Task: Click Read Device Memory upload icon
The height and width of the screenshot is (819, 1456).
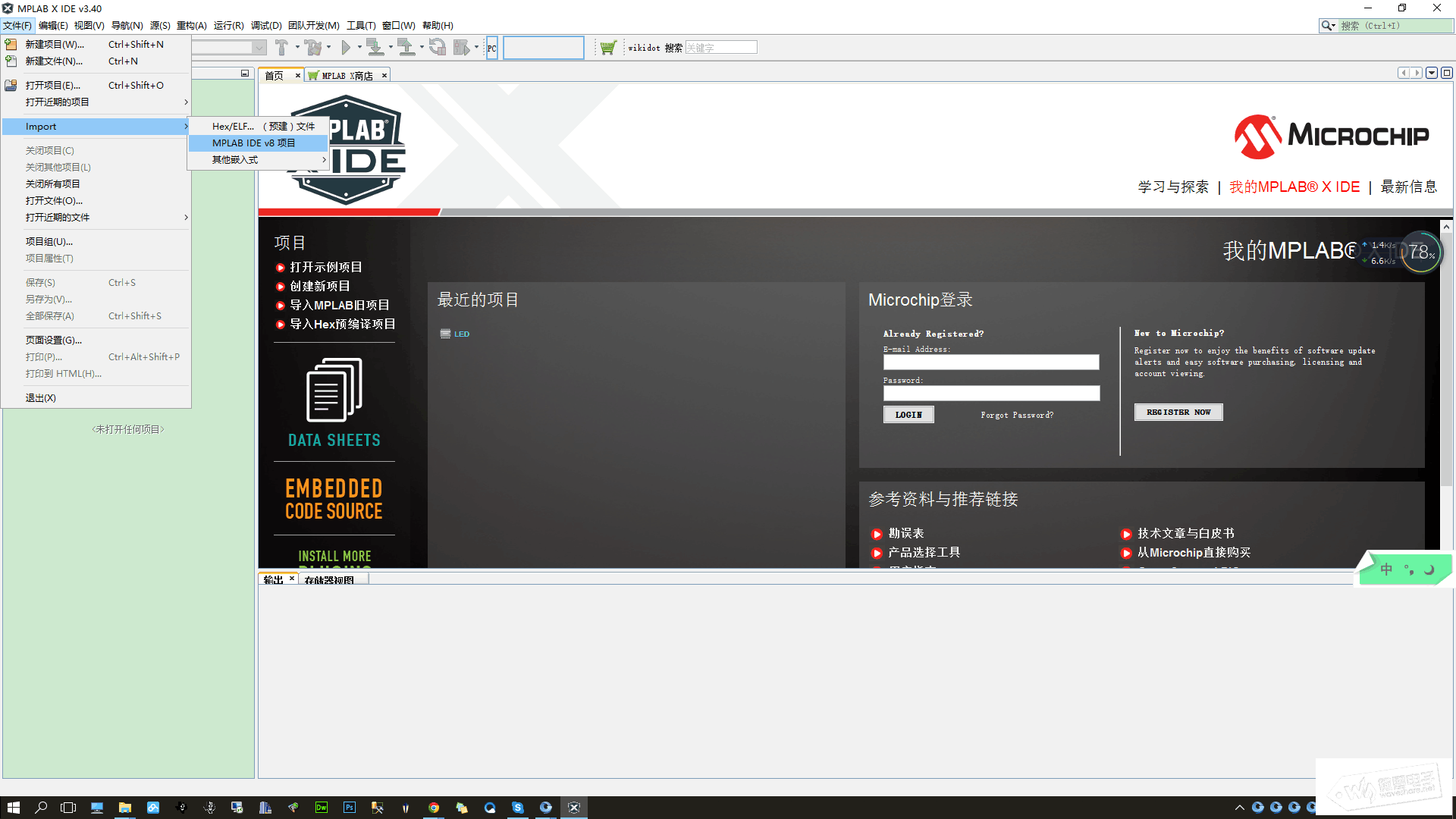Action: tap(406, 48)
